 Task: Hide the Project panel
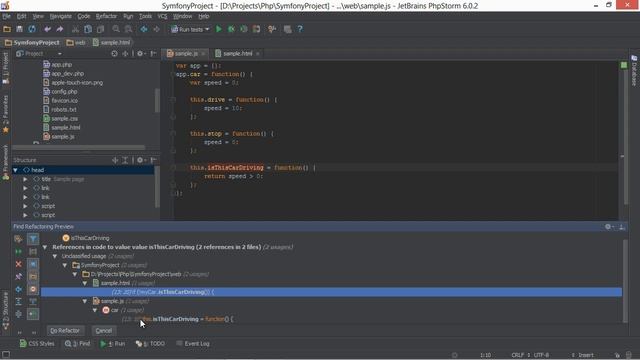[x=153, y=54]
